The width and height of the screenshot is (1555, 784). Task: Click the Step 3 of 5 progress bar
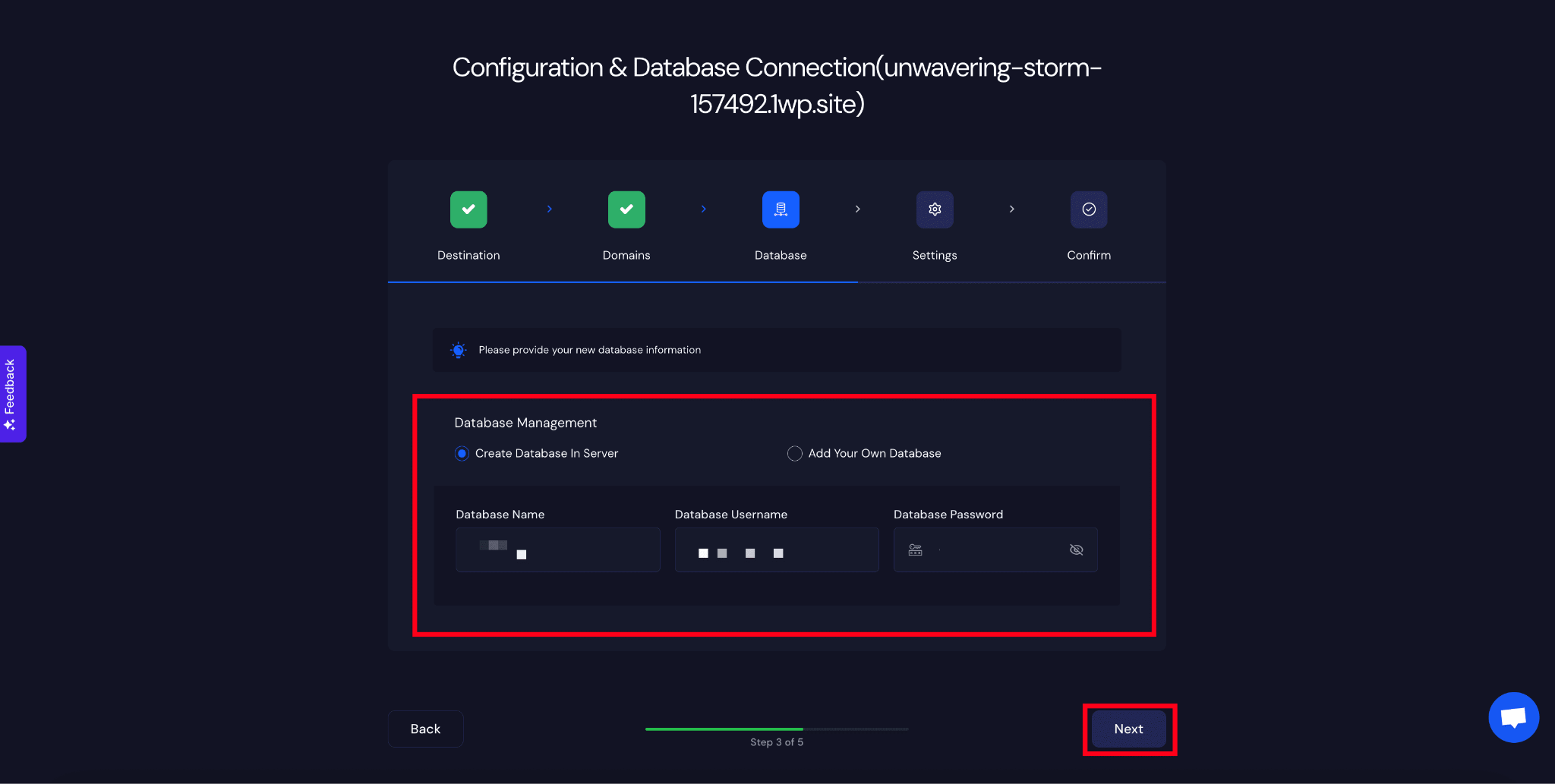(776, 729)
